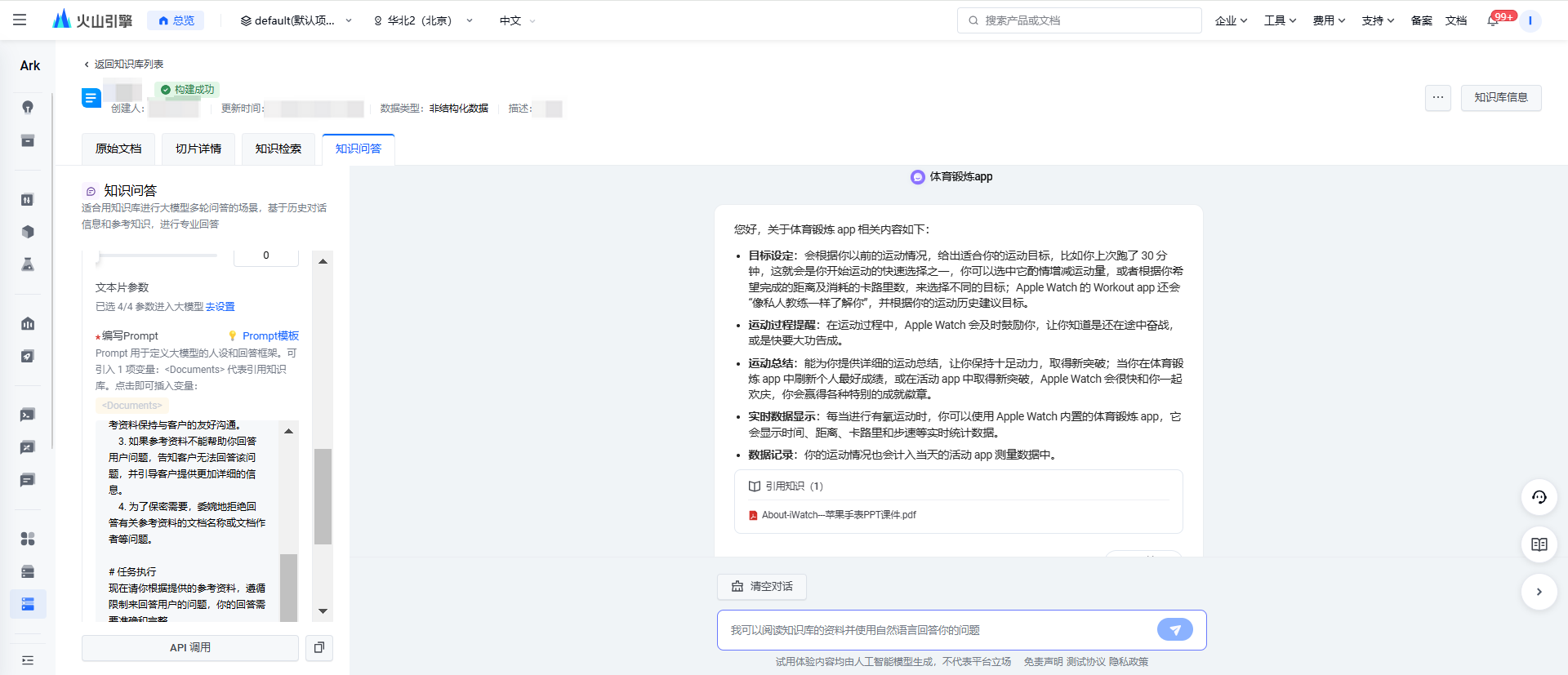This screenshot has width=1568, height=675.
Task: Open the hamburger navigation menu
Action: click(20, 20)
